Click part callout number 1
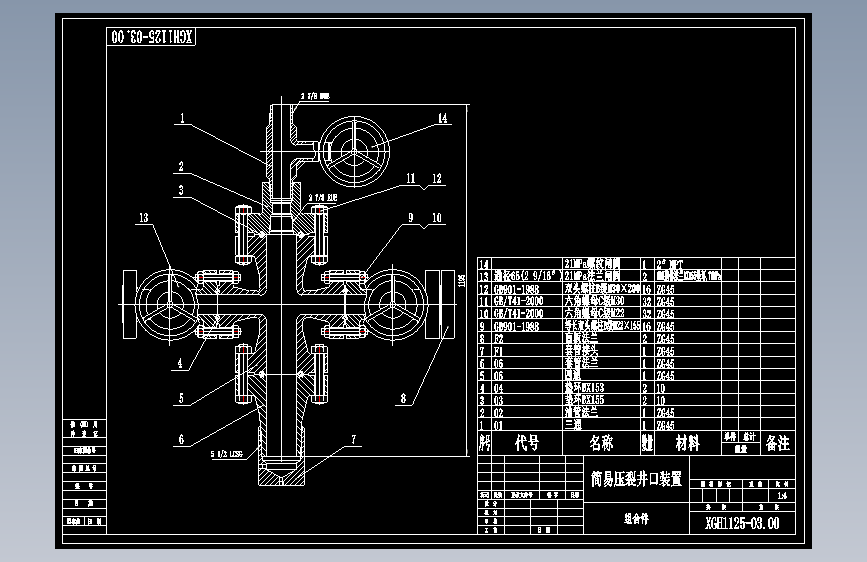This screenshot has height=562, width=867. 182,118
